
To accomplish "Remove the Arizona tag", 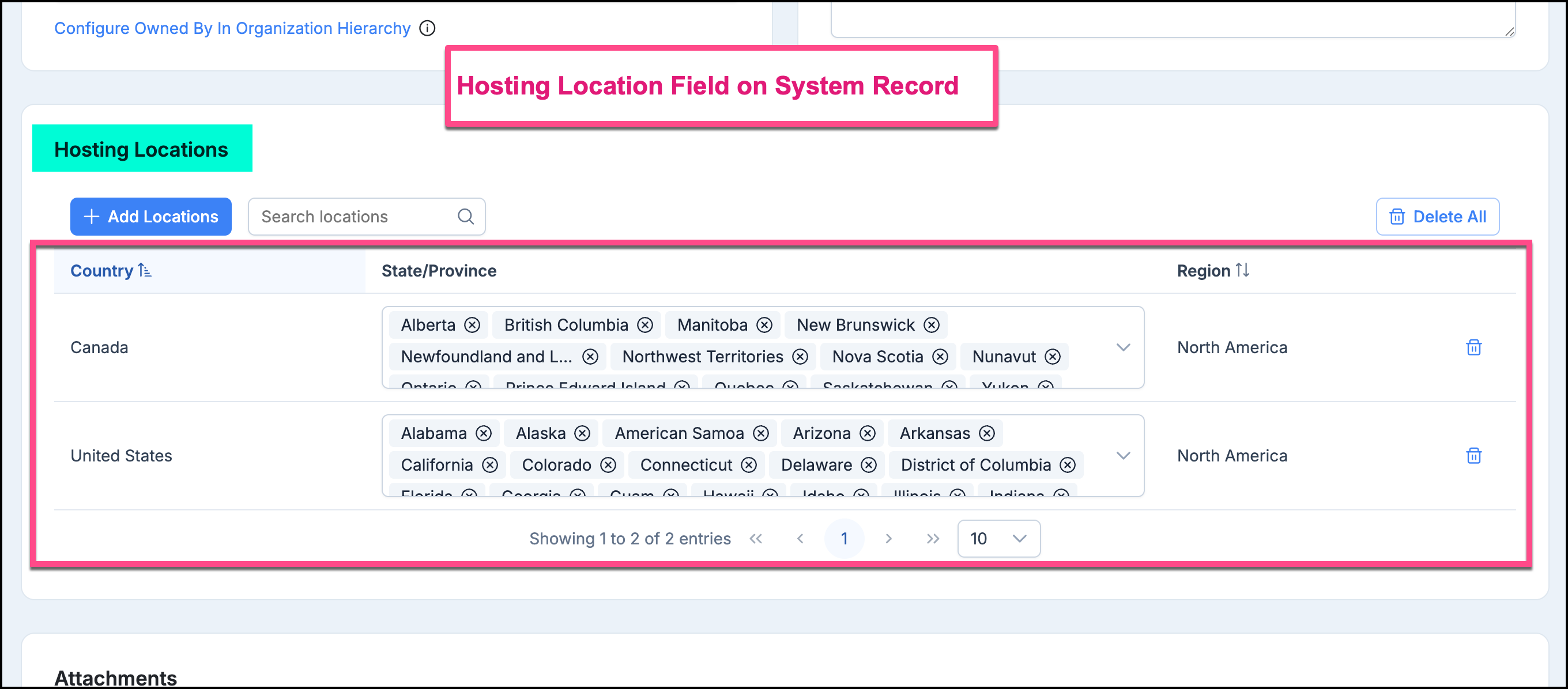I will [x=867, y=433].
